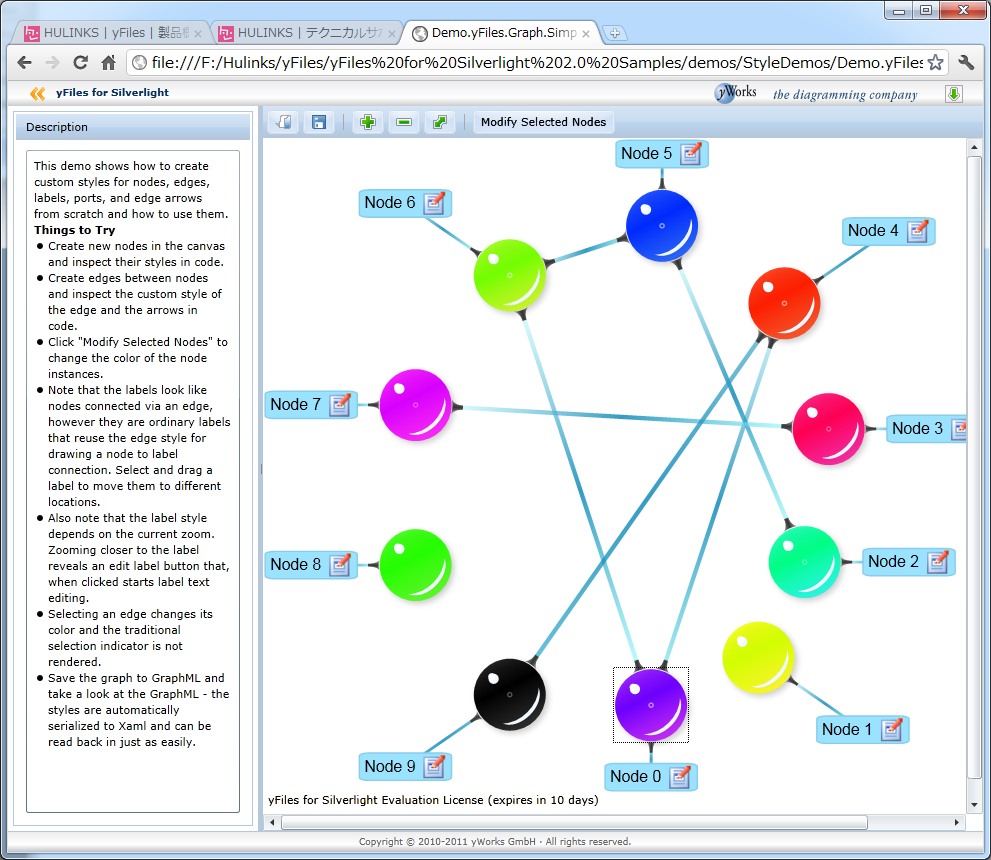Open the browser wrench menu

pyautogui.click(x=966, y=63)
